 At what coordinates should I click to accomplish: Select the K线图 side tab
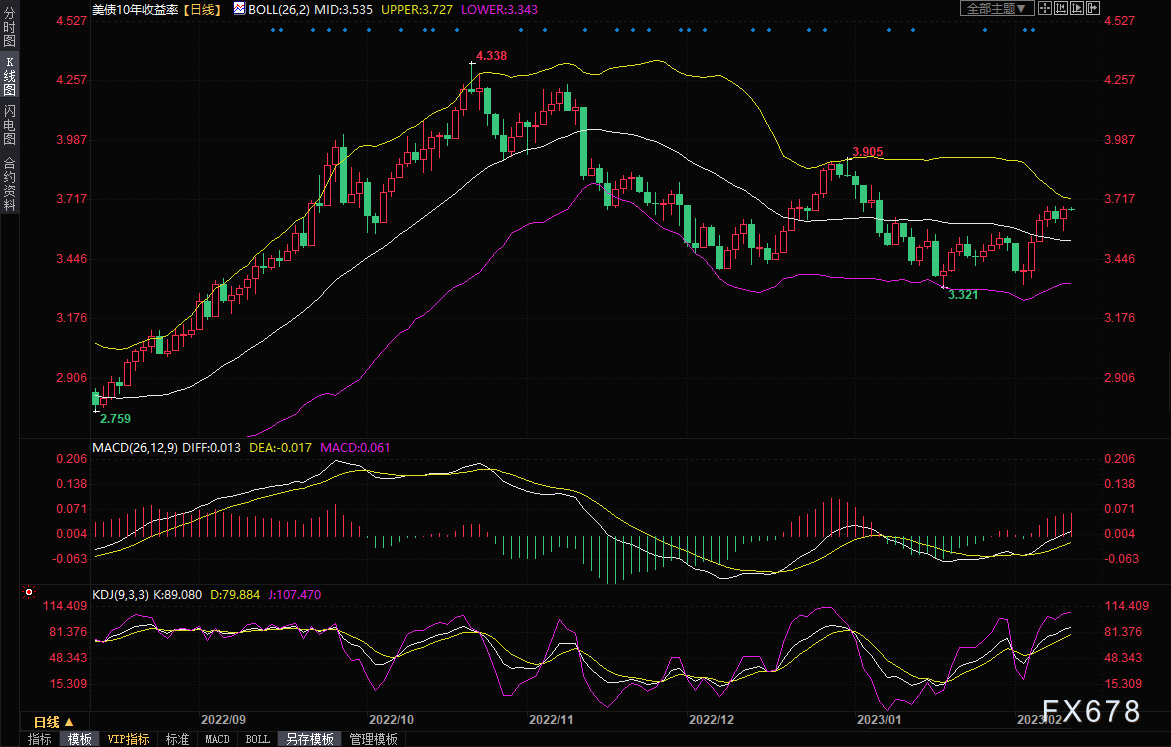(10, 76)
